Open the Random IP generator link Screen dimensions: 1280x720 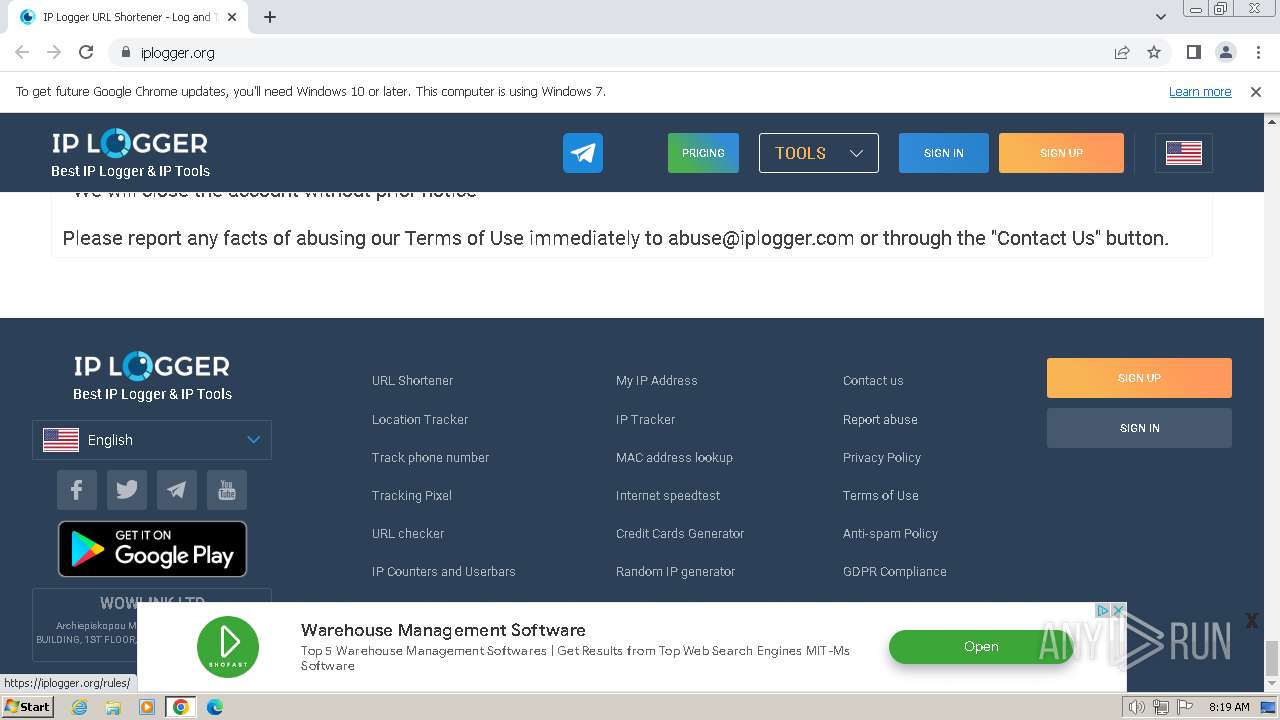[675, 572]
